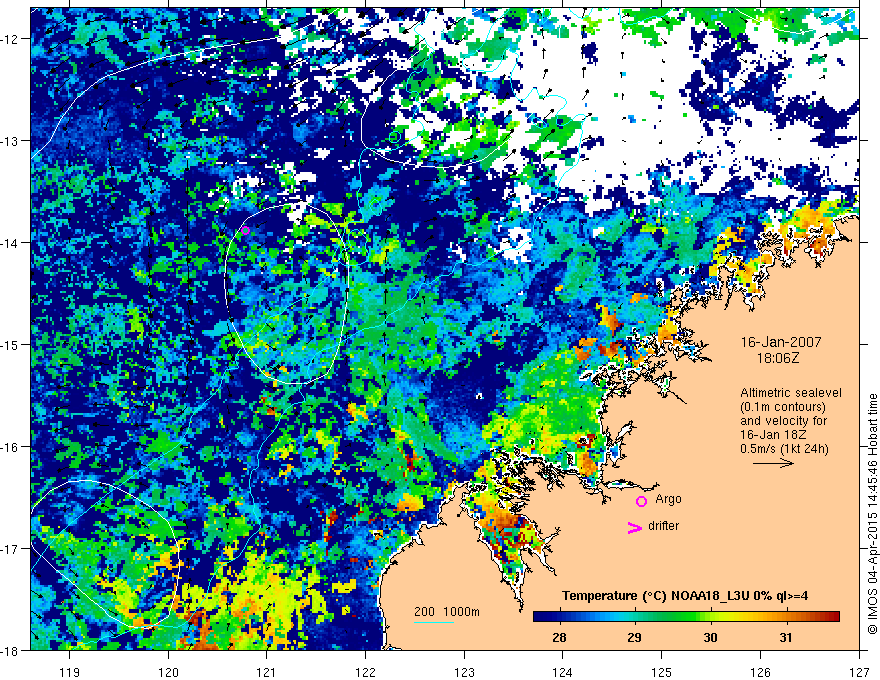This screenshot has height=680, width=880.
Task: Click the latitude axis label -18
Action: point(11,651)
